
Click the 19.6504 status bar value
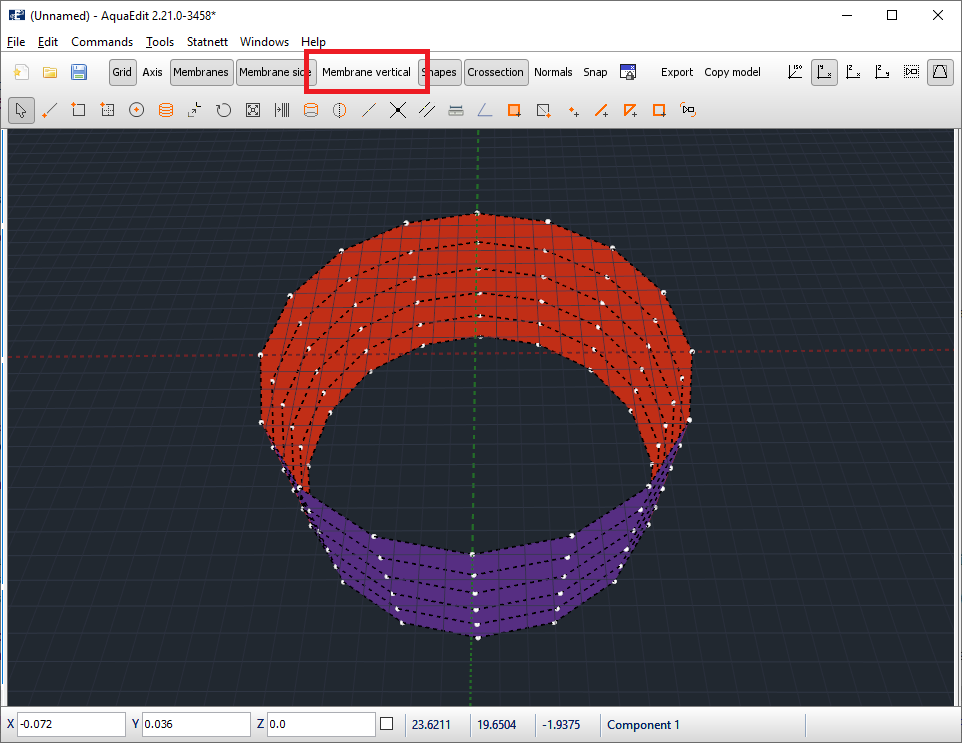pos(496,725)
